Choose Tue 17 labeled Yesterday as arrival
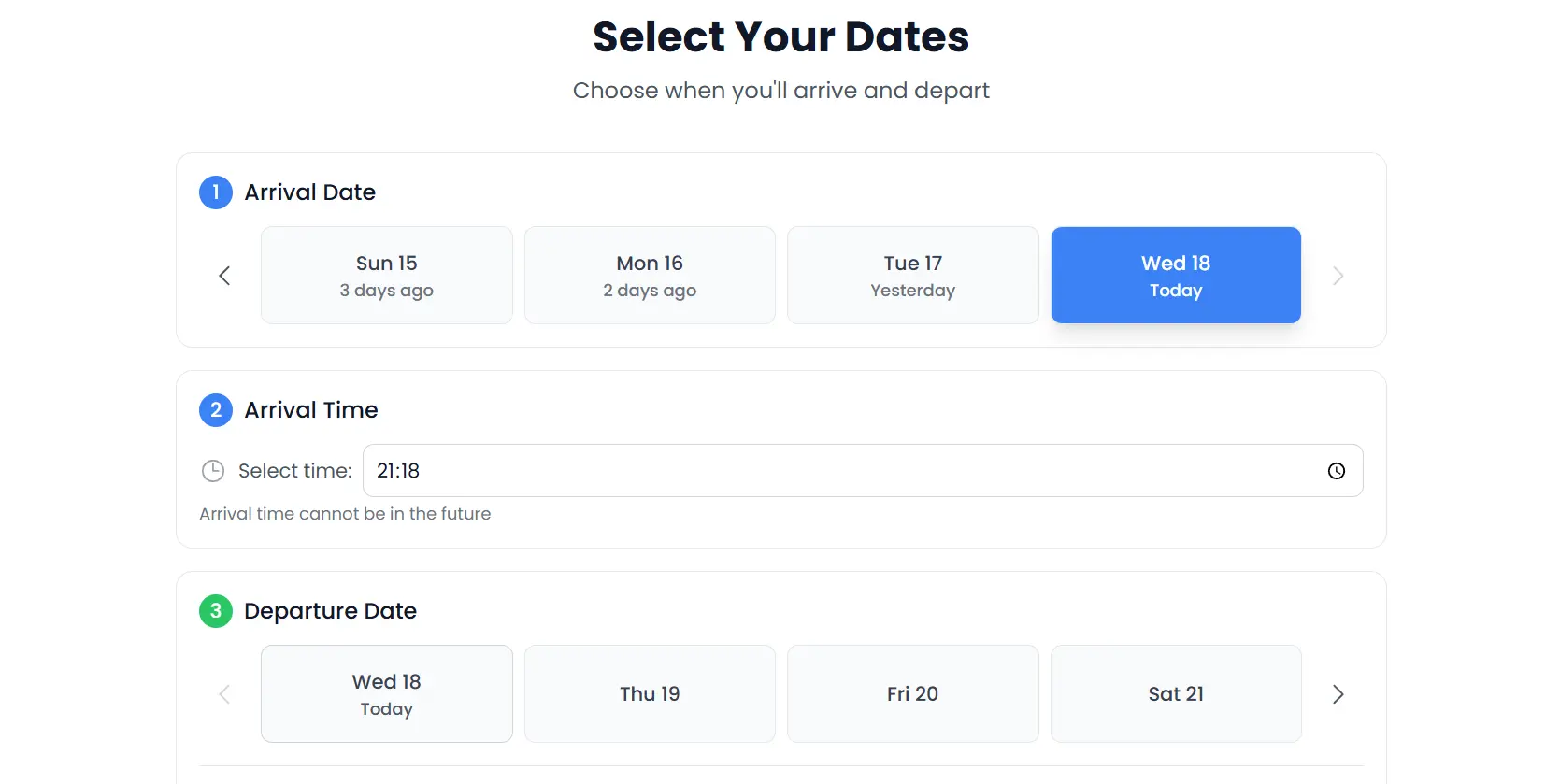 (x=911, y=275)
